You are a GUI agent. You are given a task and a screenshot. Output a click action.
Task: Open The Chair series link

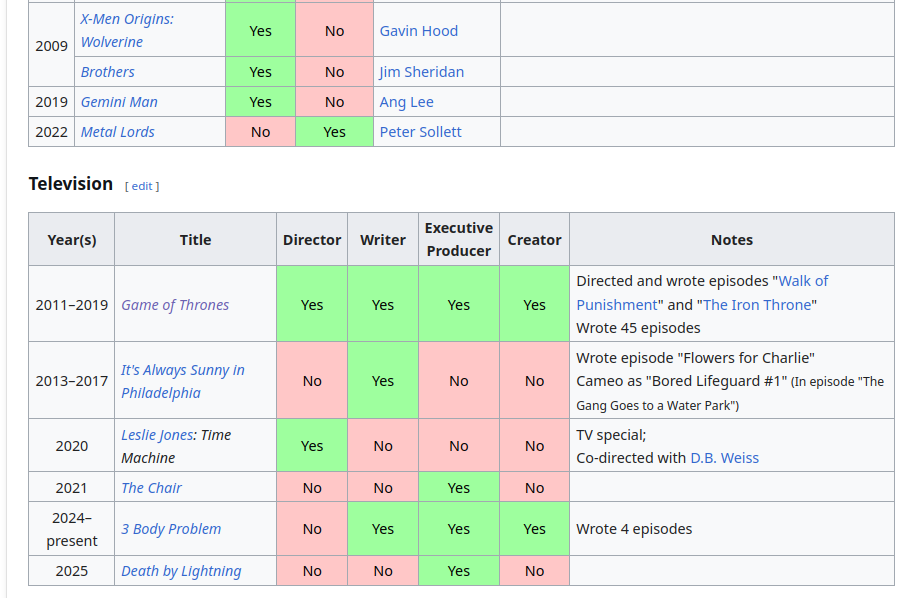pos(151,488)
